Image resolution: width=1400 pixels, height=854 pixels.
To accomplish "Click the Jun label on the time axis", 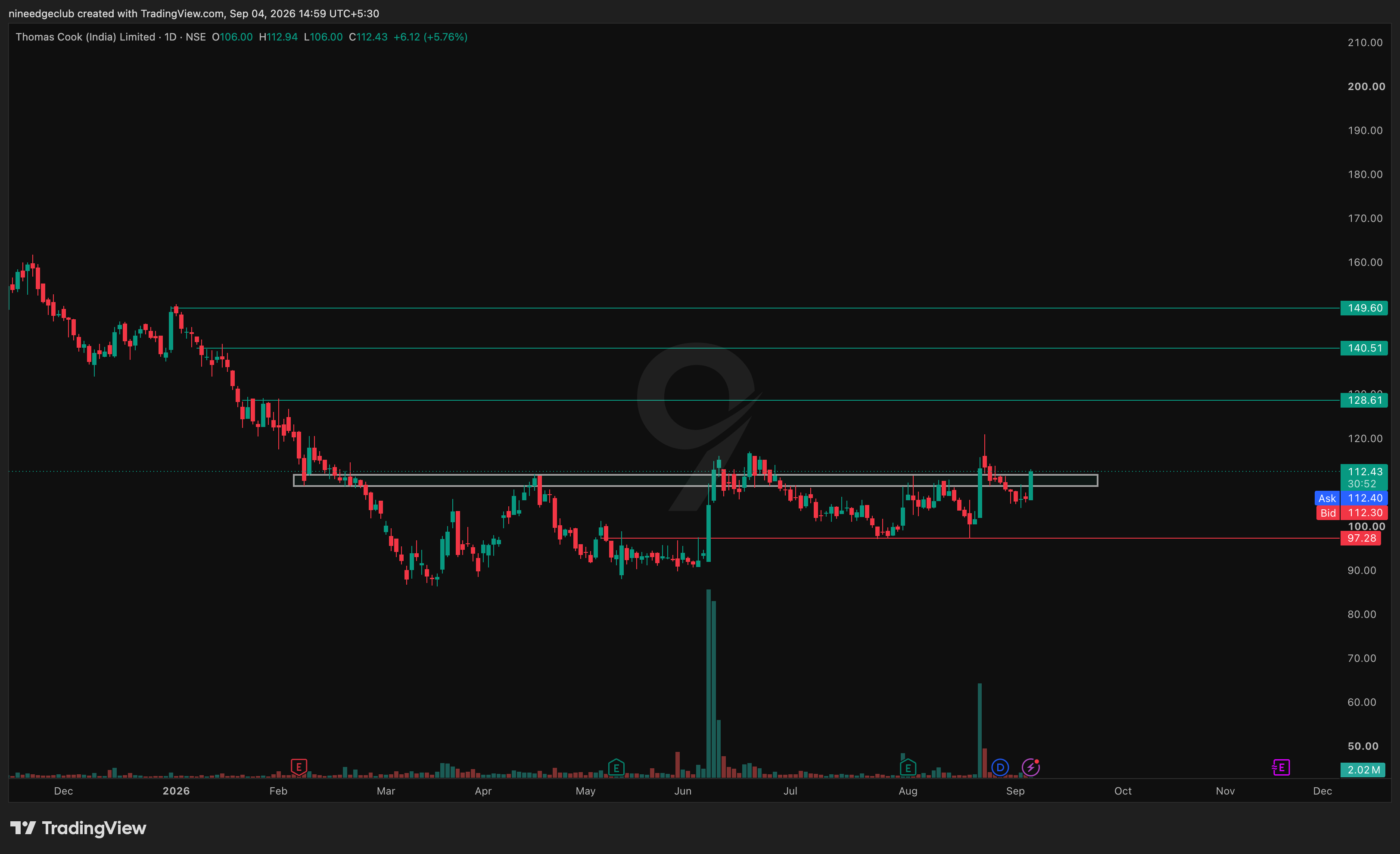I will coord(683,791).
